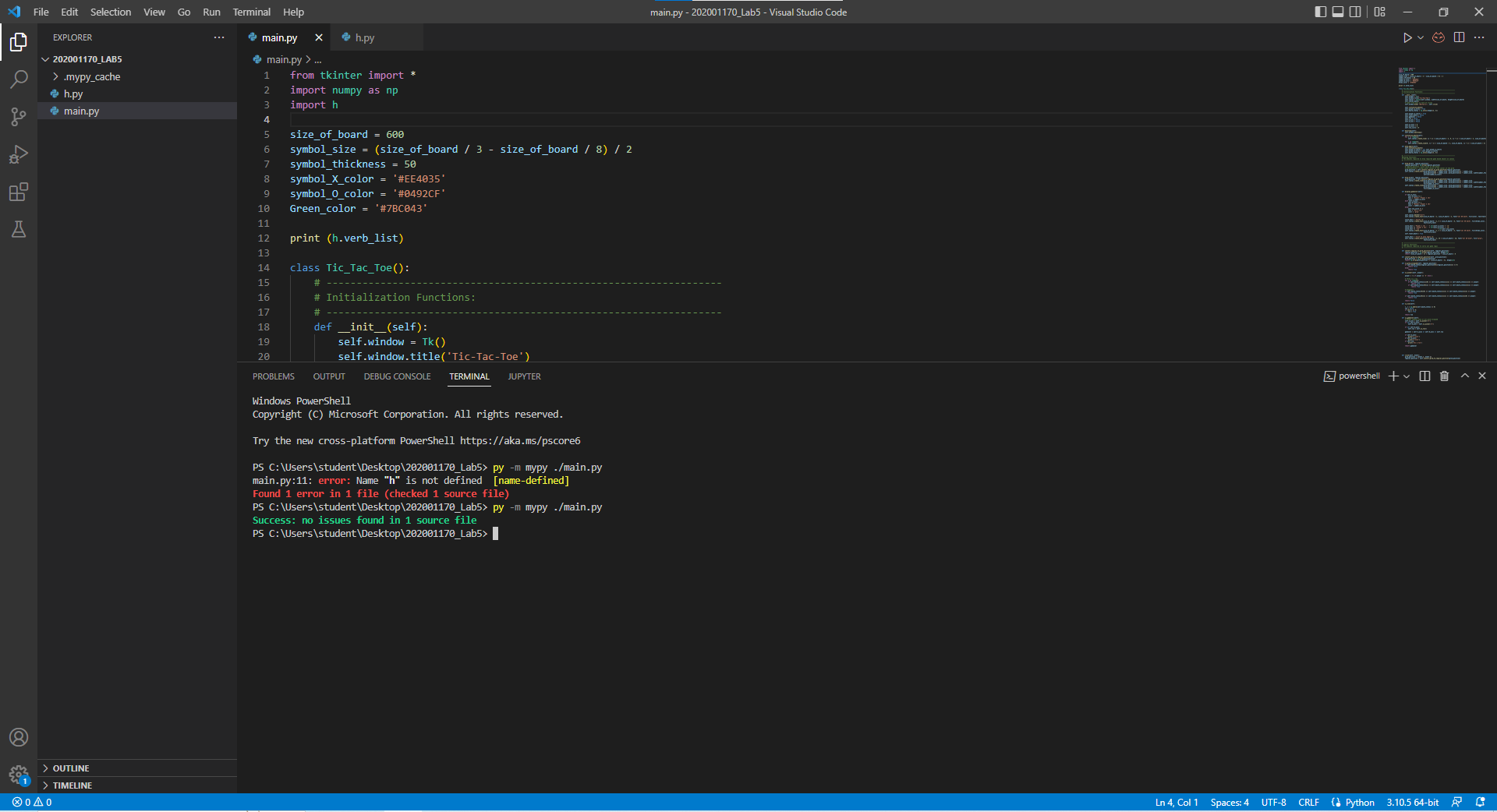Open errors and warnings status item
The width and height of the screenshot is (1497, 812).
[x=32, y=803]
